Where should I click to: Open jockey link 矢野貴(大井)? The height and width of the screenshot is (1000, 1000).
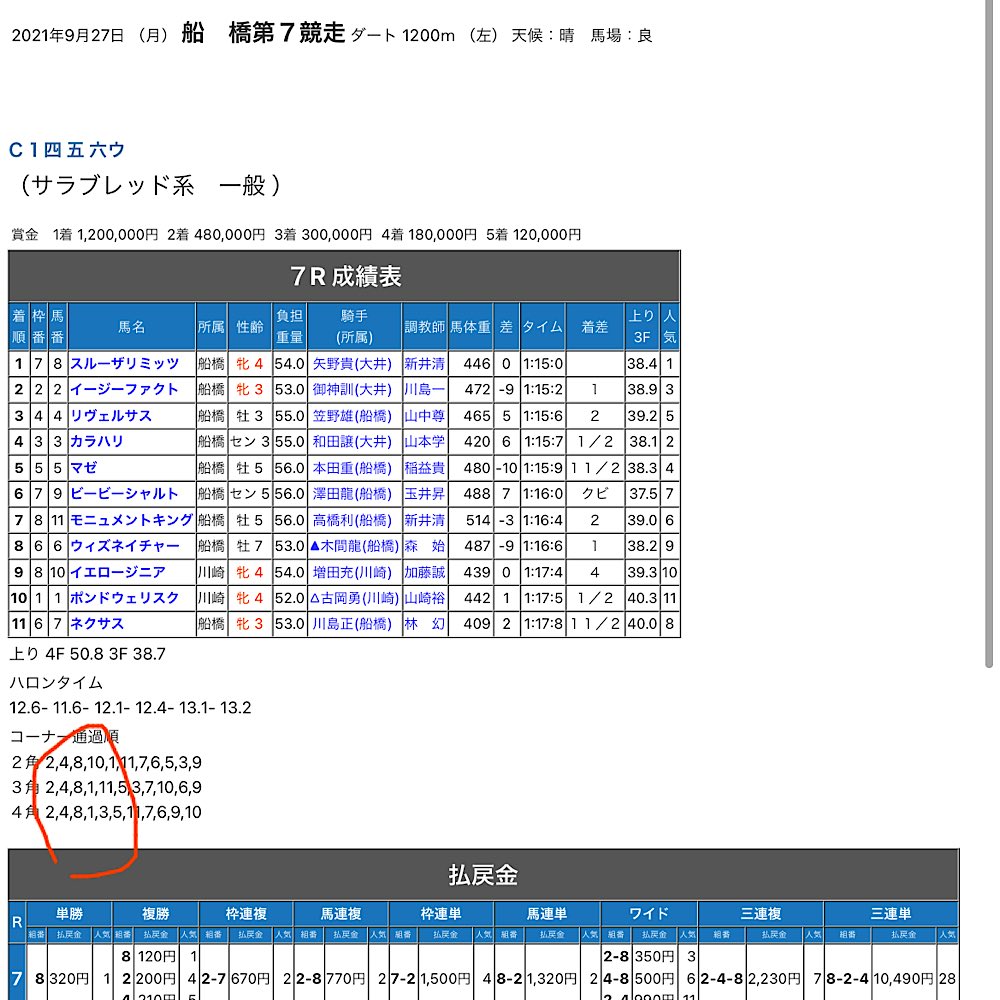pos(352,364)
